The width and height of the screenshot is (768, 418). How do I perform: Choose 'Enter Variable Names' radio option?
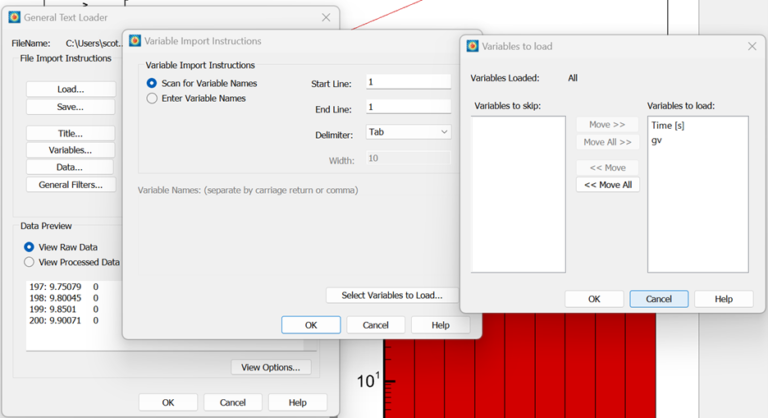point(152,98)
